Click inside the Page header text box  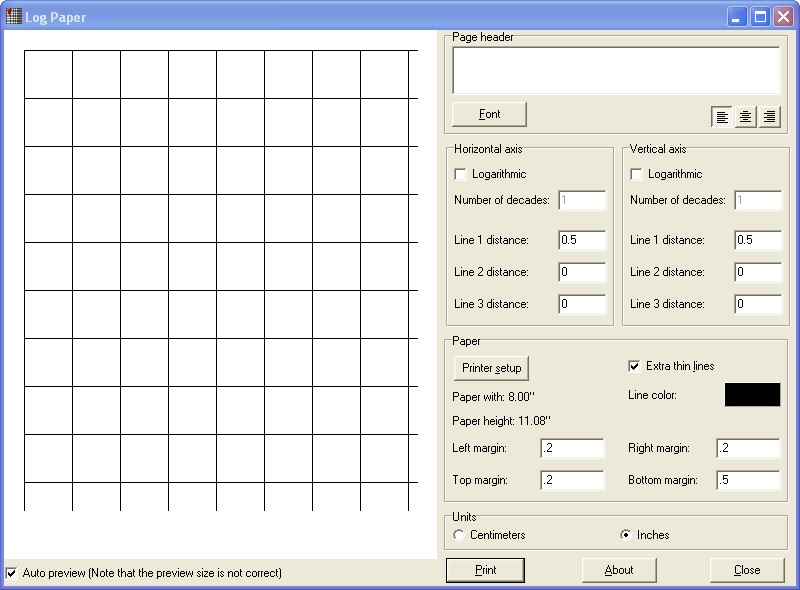[x=616, y=70]
